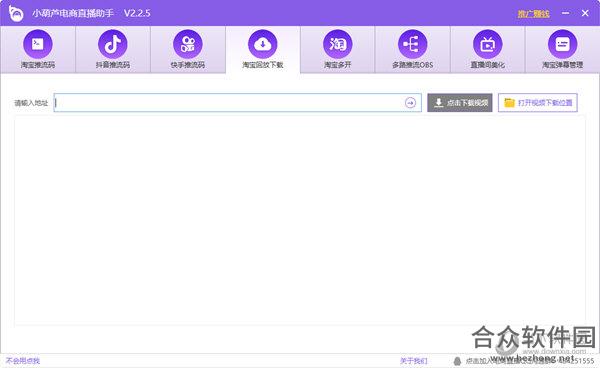The image size is (600, 368).
Task: Open the 淘宝弹幕管理 icon
Action: click(562, 44)
